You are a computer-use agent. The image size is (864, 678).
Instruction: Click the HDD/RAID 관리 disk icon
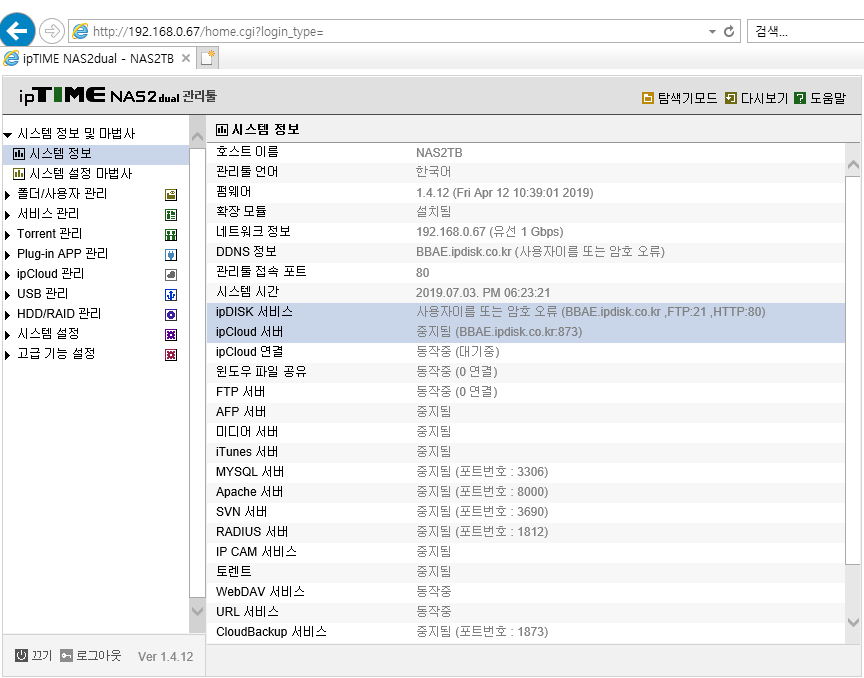[x=171, y=315]
